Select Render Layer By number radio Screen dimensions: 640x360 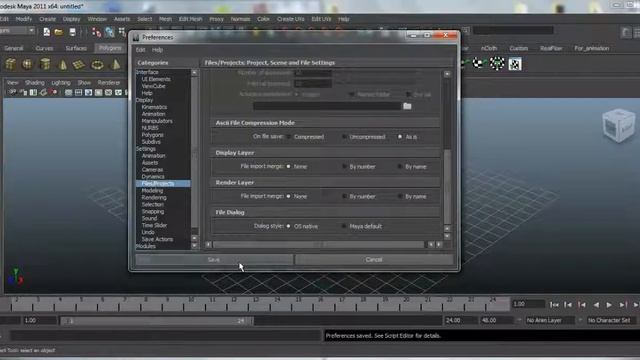[x=344, y=196]
